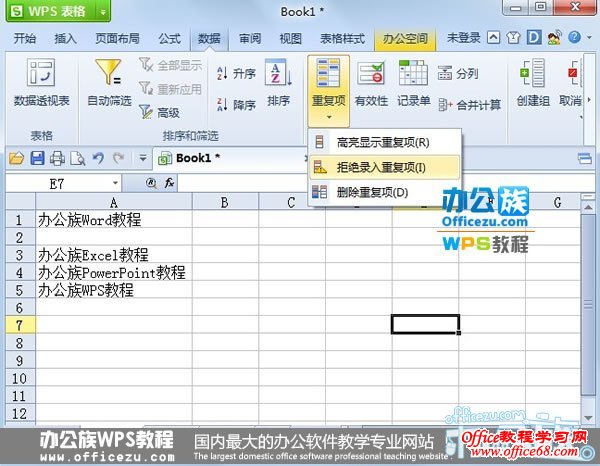Select 拒绝录入重复项(I) menu item
Screen dimensions: 600x466
click(x=385, y=167)
